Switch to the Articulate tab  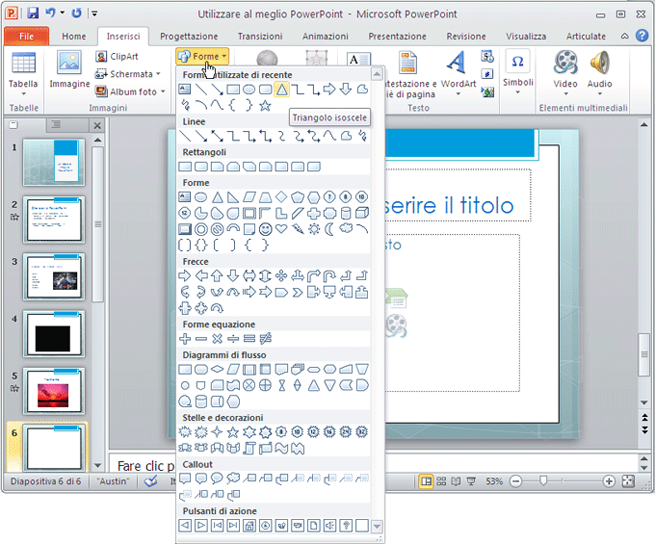coord(586,36)
